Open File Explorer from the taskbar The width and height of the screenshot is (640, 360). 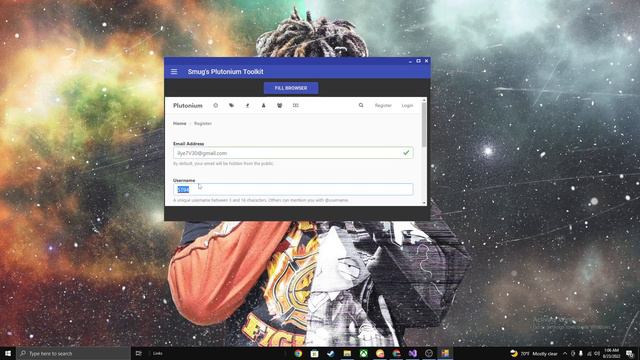(347, 353)
